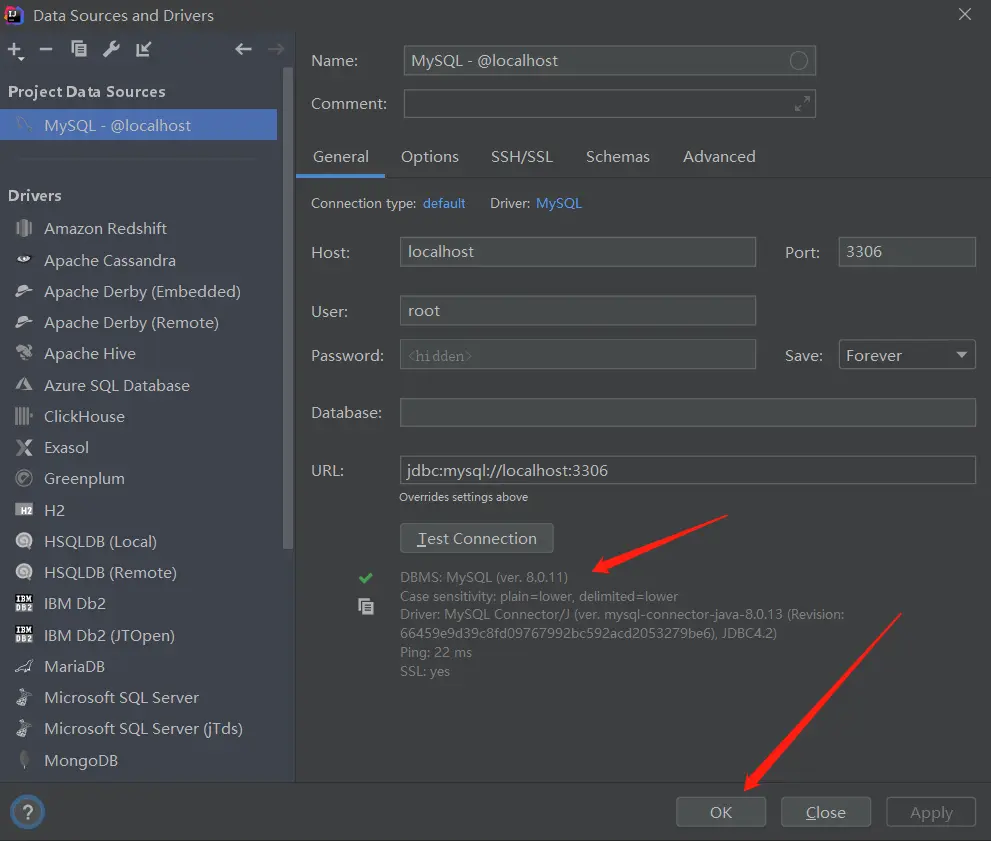Close the Data Sources and Drivers dialog

[964, 15]
